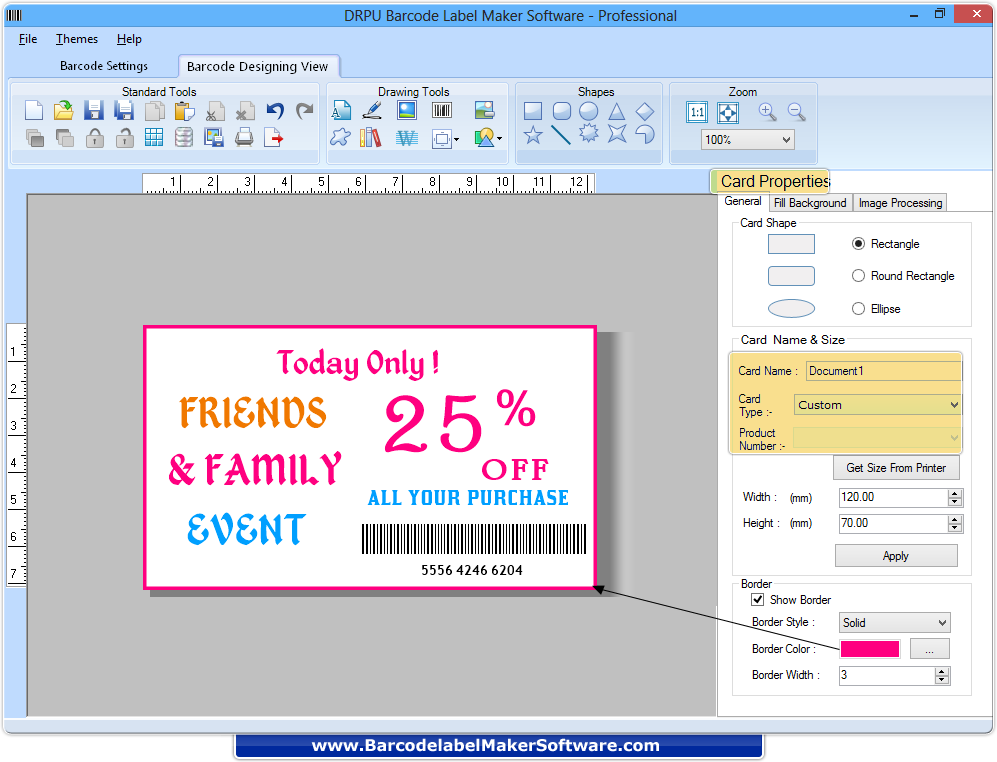997x762 pixels.
Task: Select Ellipse card shape radio
Action: coord(858,308)
